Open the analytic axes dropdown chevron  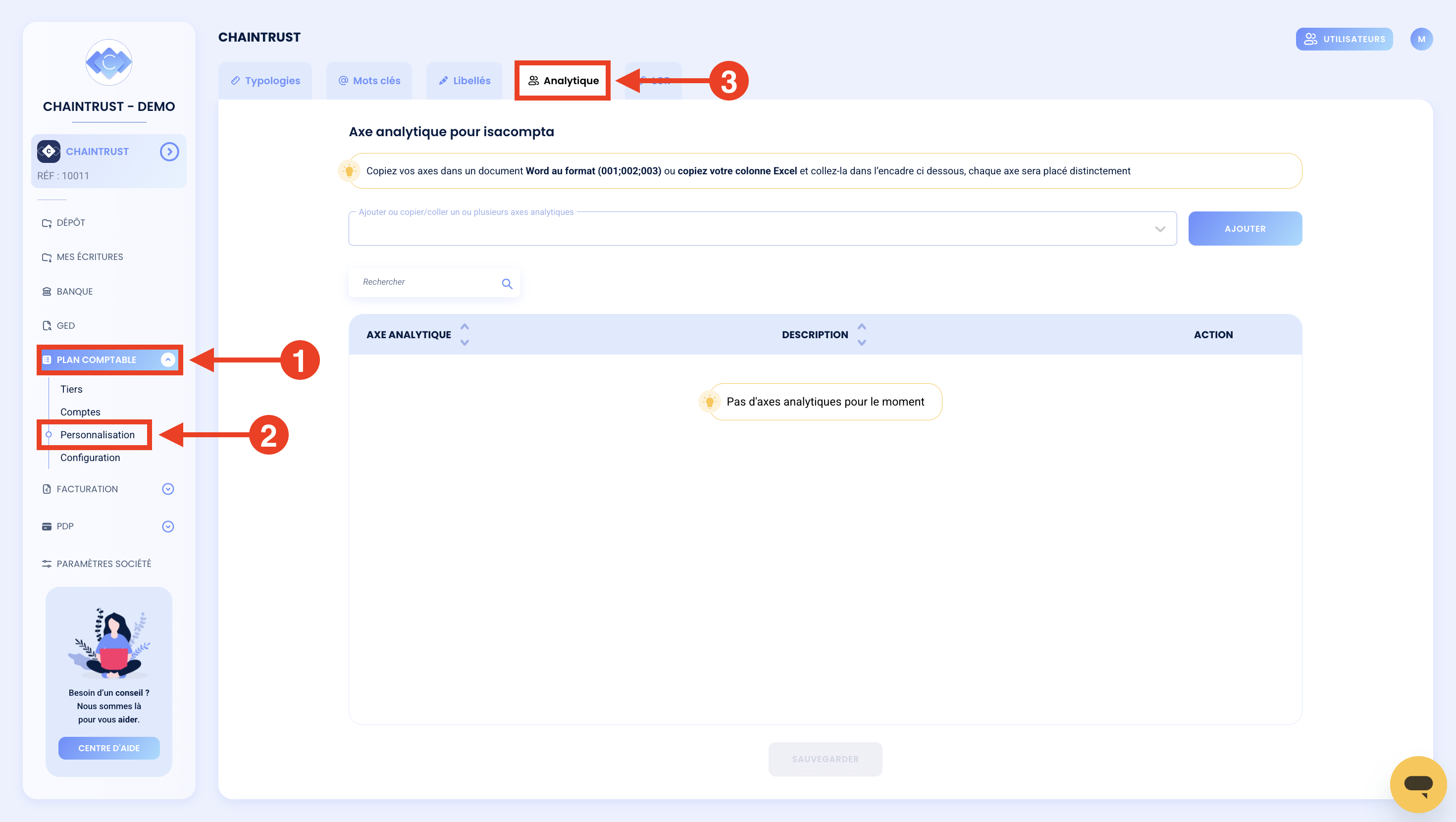point(1160,229)
